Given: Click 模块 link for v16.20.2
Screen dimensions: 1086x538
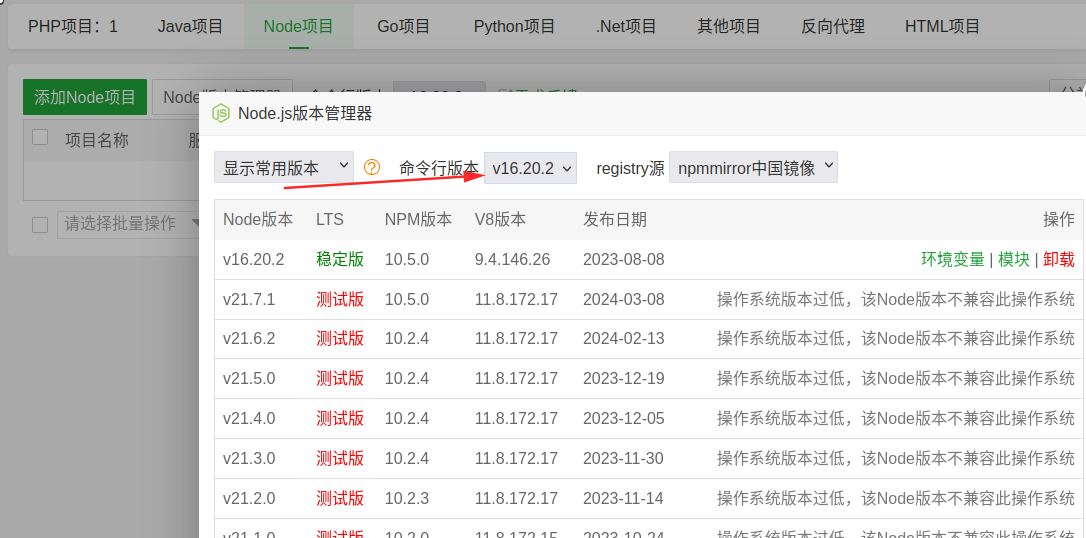Looking at the screenshot, I should pyautogui.click(x=1015, y=260).
